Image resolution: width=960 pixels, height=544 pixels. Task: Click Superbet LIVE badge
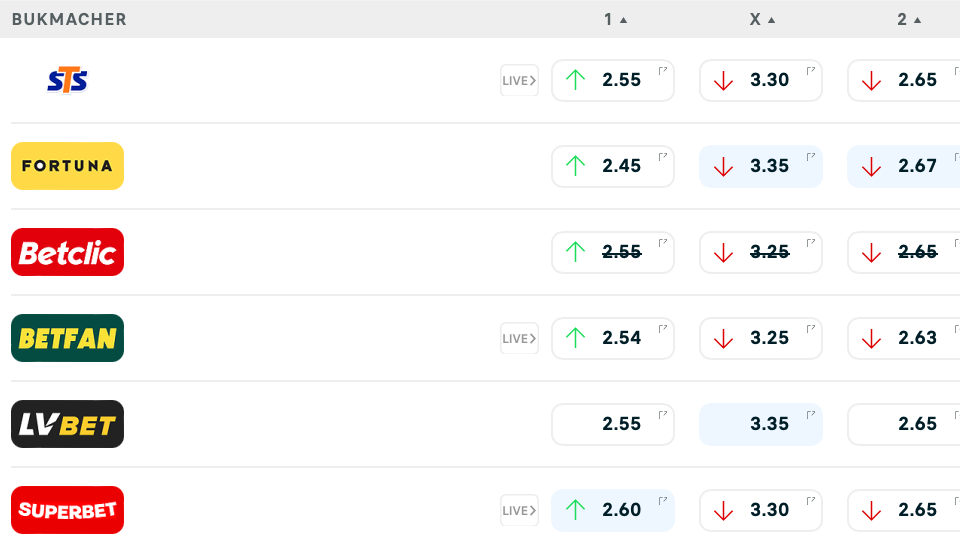pos(519,510)
